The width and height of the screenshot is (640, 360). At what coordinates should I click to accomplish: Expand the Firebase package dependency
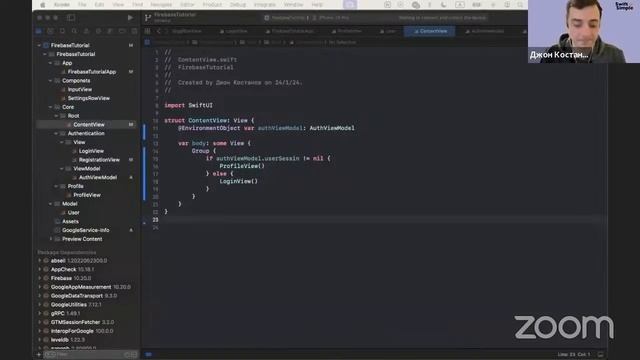40,278
